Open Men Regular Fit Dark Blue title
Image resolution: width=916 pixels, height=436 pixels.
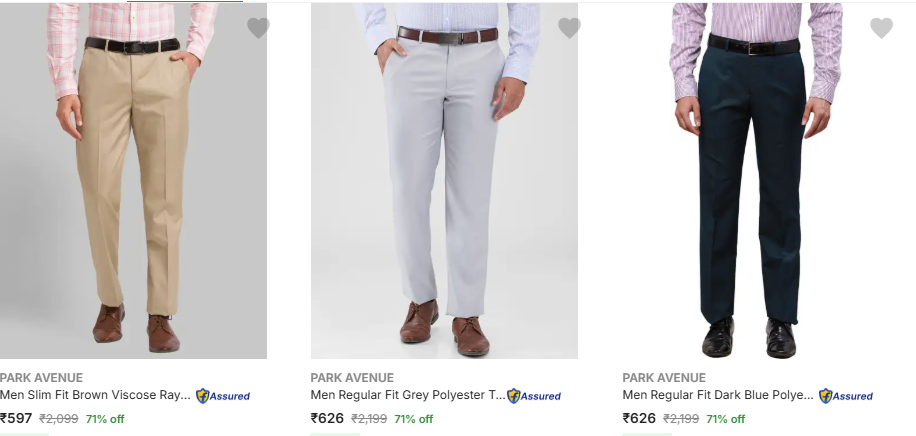click(718, 395)
